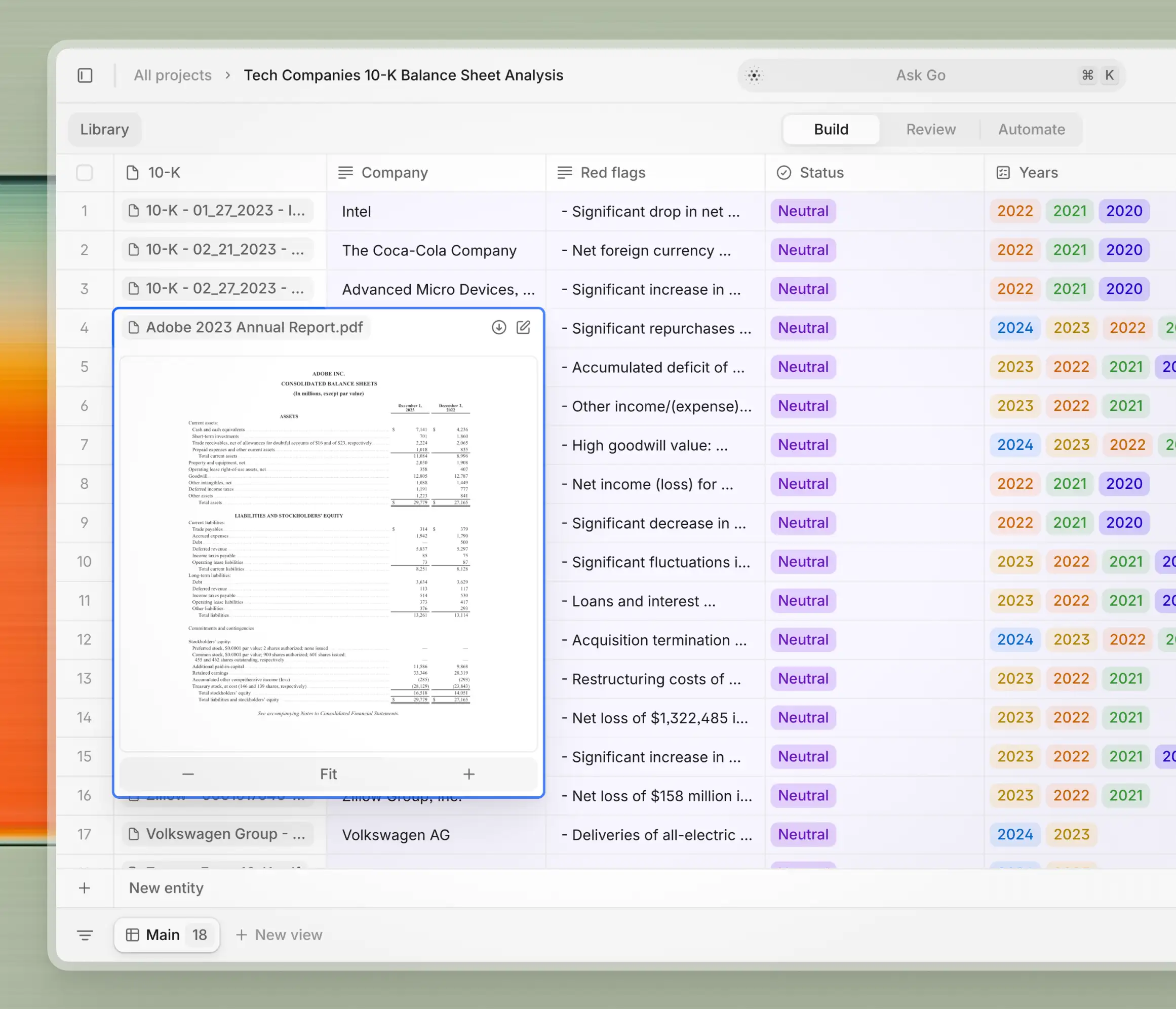1176x1009 pixels.
Task: Click the Fit zoom control in PDF preview
Action: pos(328,773)
